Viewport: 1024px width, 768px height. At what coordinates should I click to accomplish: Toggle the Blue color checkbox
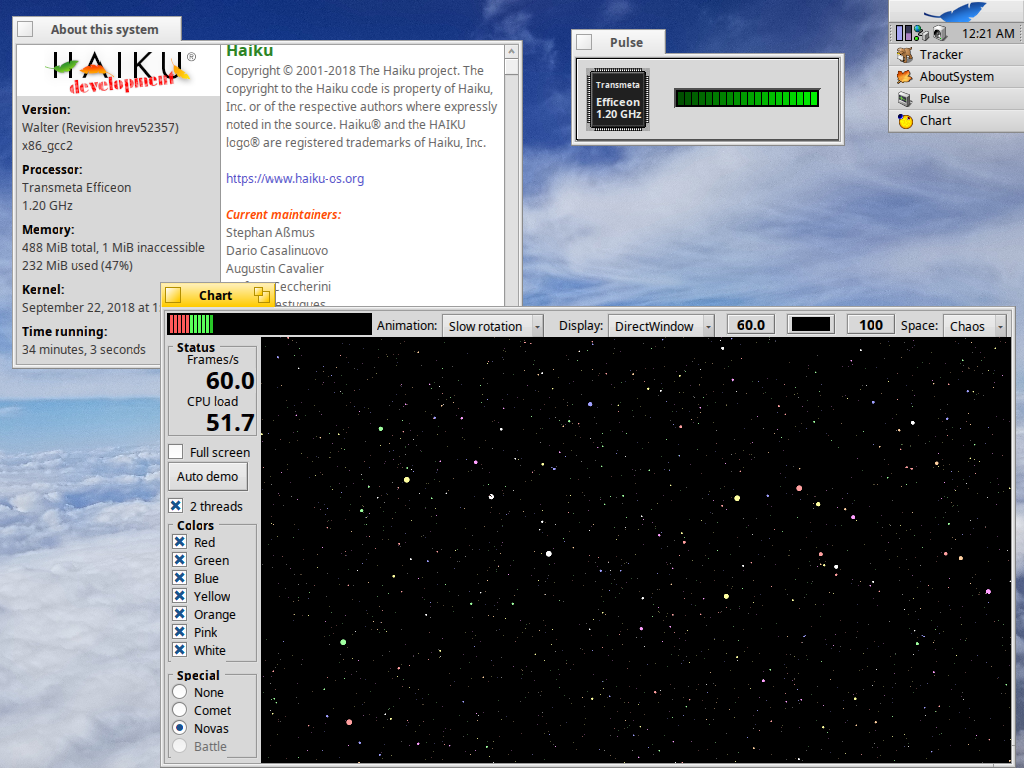tap(180, 577)
